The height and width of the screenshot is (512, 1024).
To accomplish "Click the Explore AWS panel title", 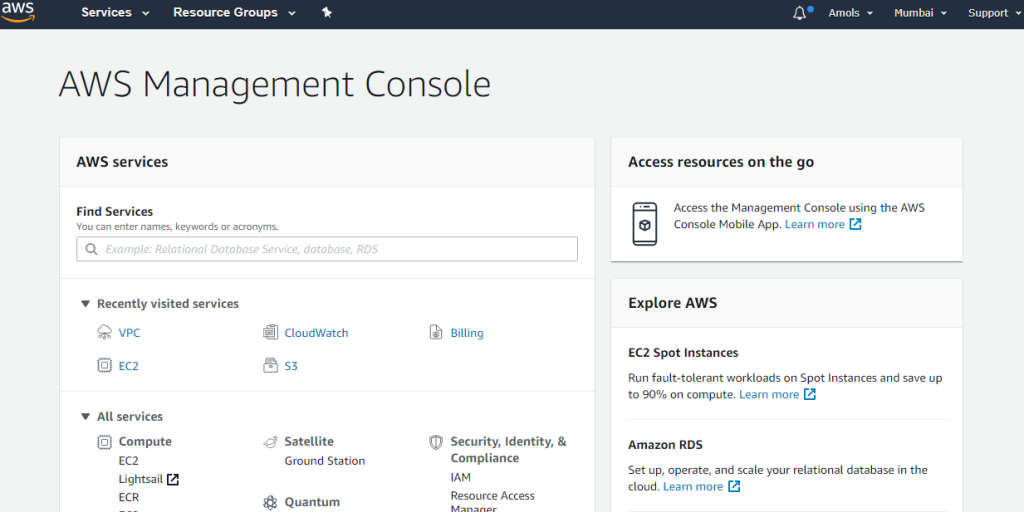I will (x=673, y=303).
